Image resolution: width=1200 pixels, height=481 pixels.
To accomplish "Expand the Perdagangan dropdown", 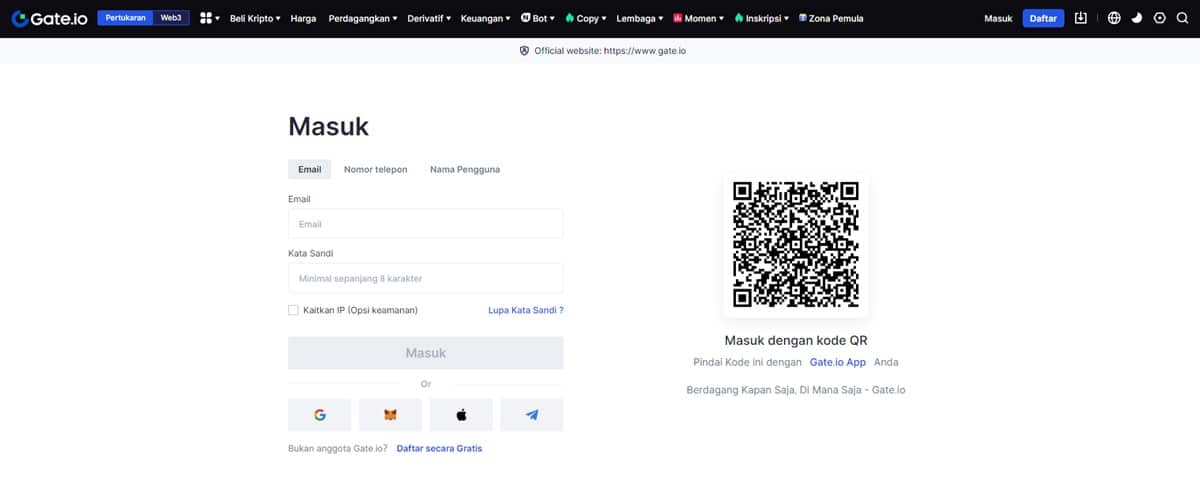I will coord(362,18).
